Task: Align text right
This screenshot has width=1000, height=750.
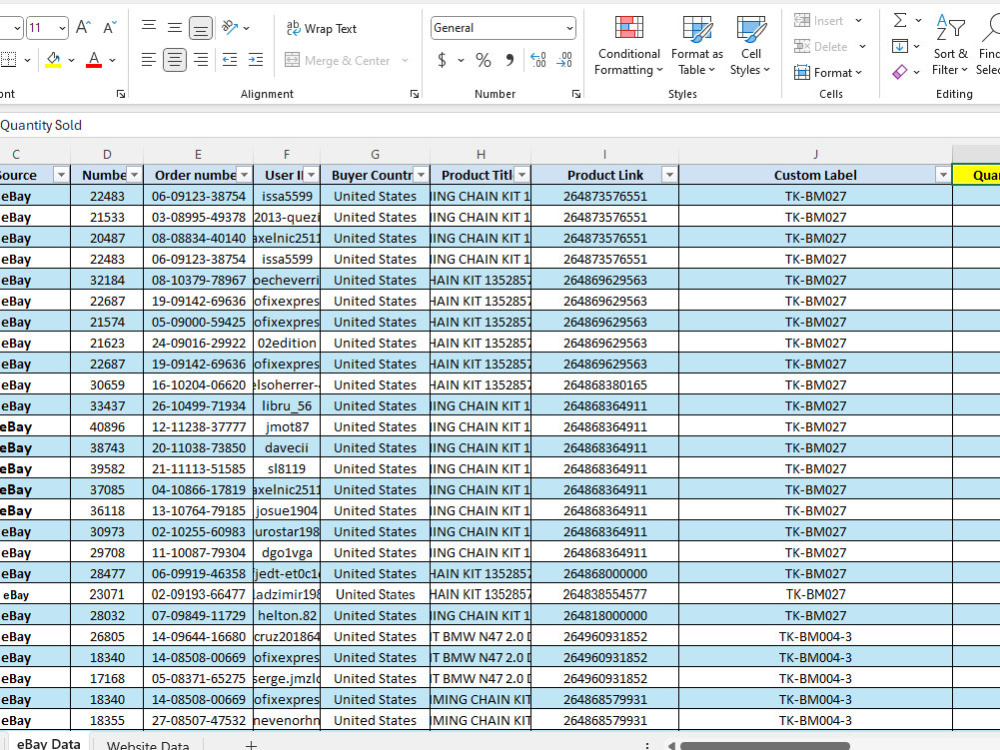Action: (200, 60)
